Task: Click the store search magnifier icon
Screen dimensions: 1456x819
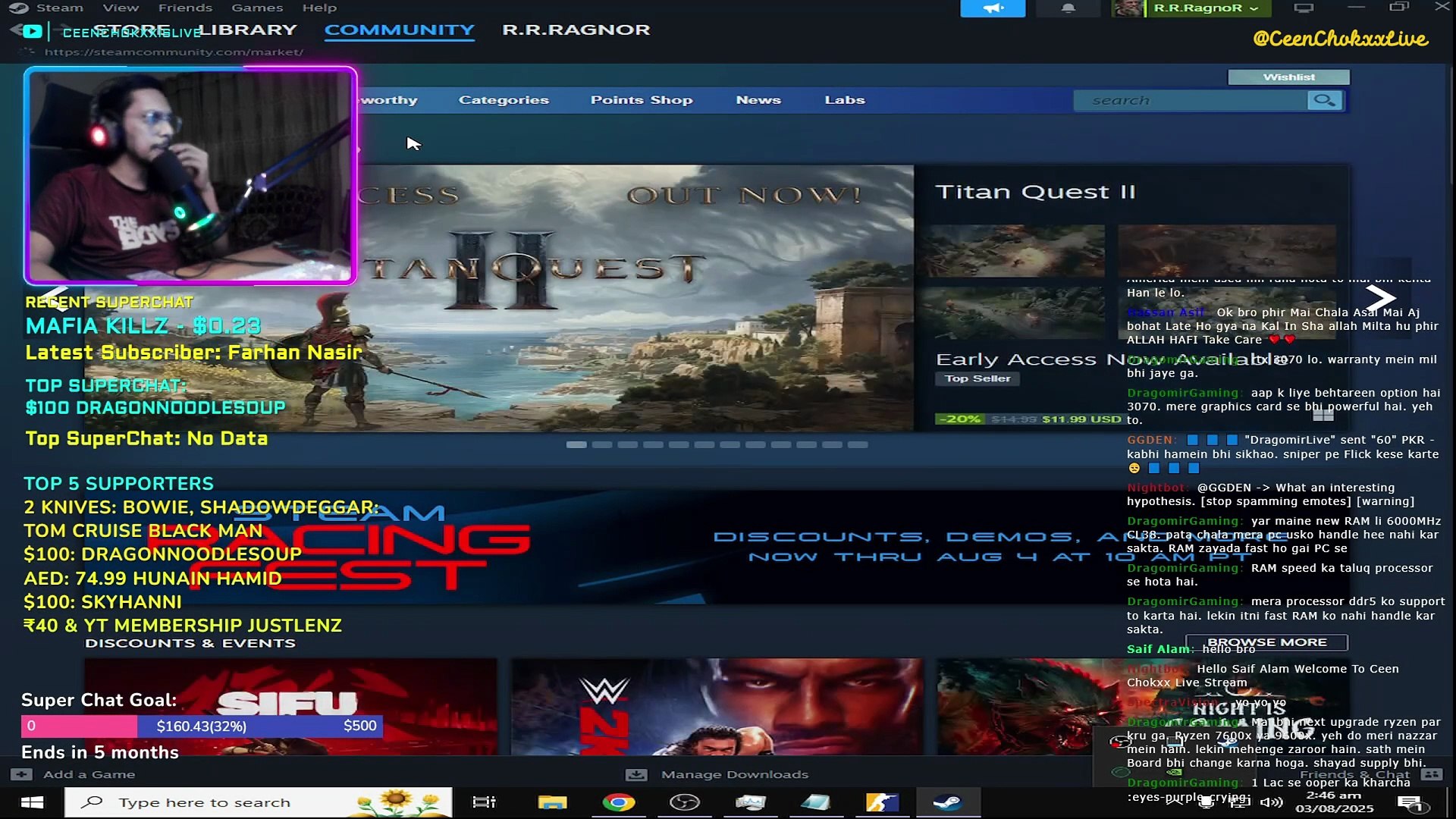Action: (1324, 100)
